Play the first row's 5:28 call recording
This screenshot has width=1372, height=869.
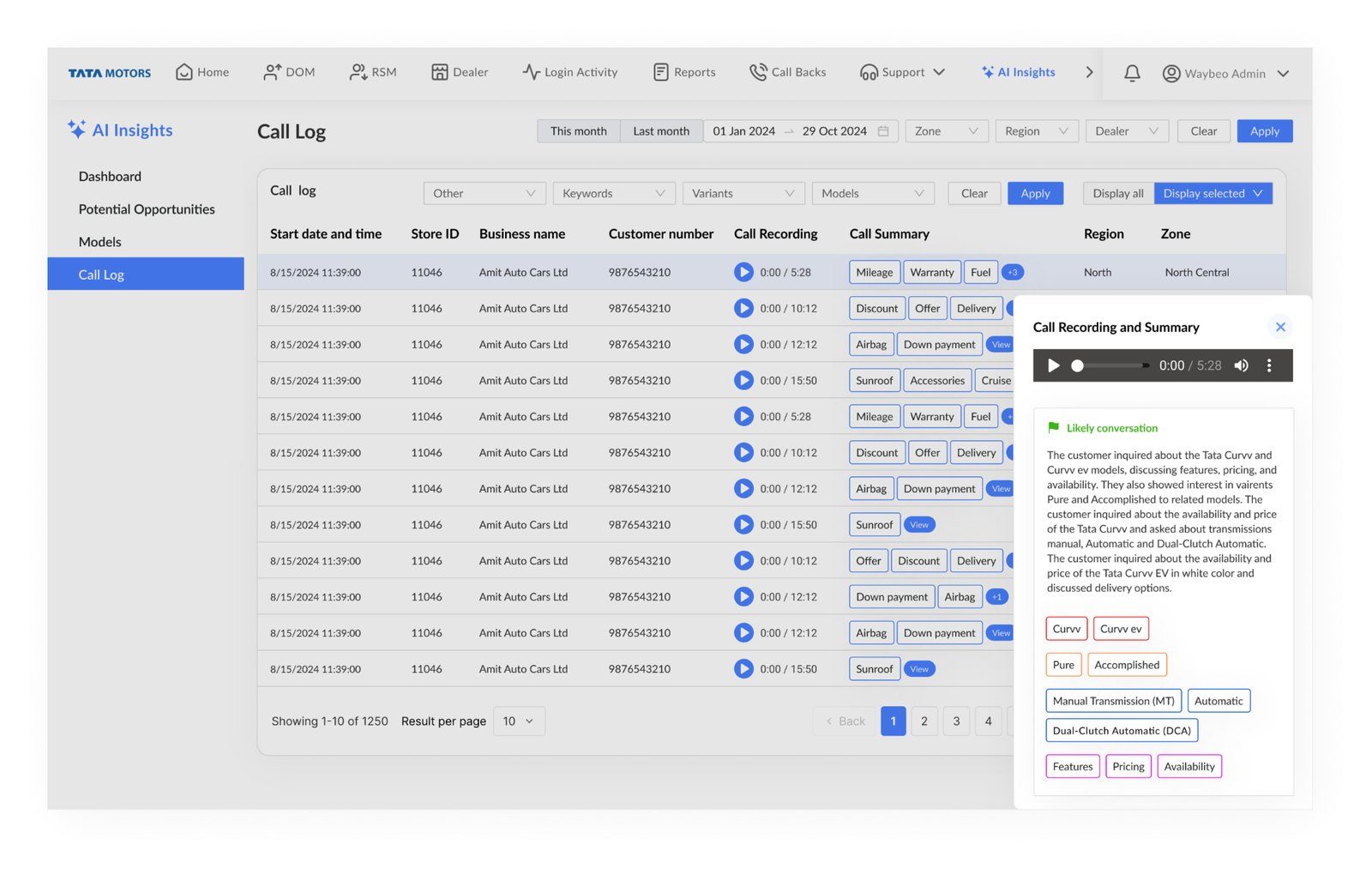(743, 272)
